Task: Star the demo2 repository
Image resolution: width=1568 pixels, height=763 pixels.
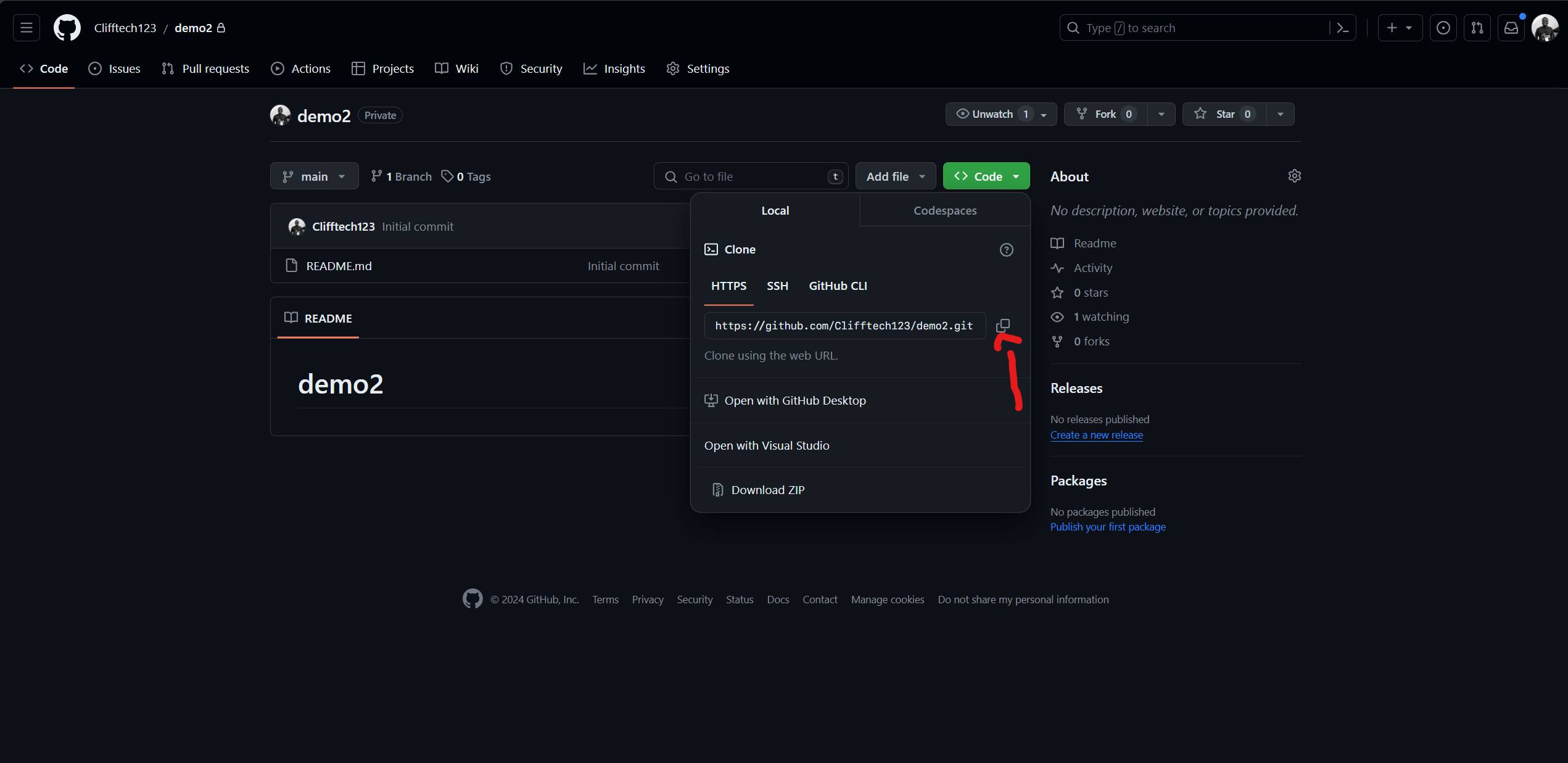Action: click(1224, 114)
